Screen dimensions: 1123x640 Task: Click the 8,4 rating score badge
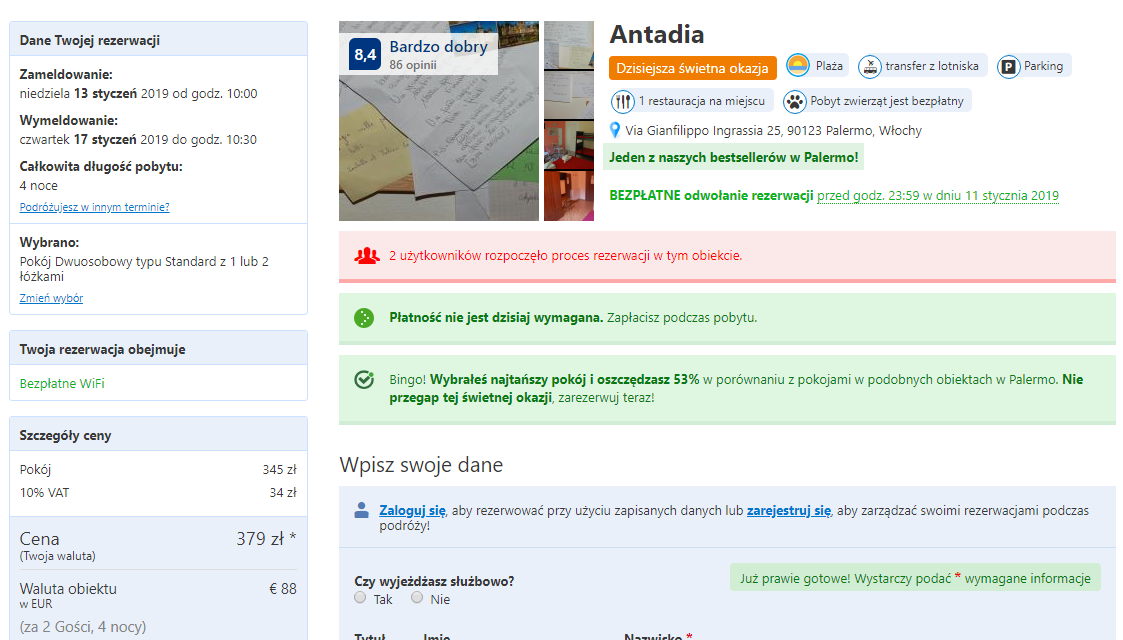[365, 54]
